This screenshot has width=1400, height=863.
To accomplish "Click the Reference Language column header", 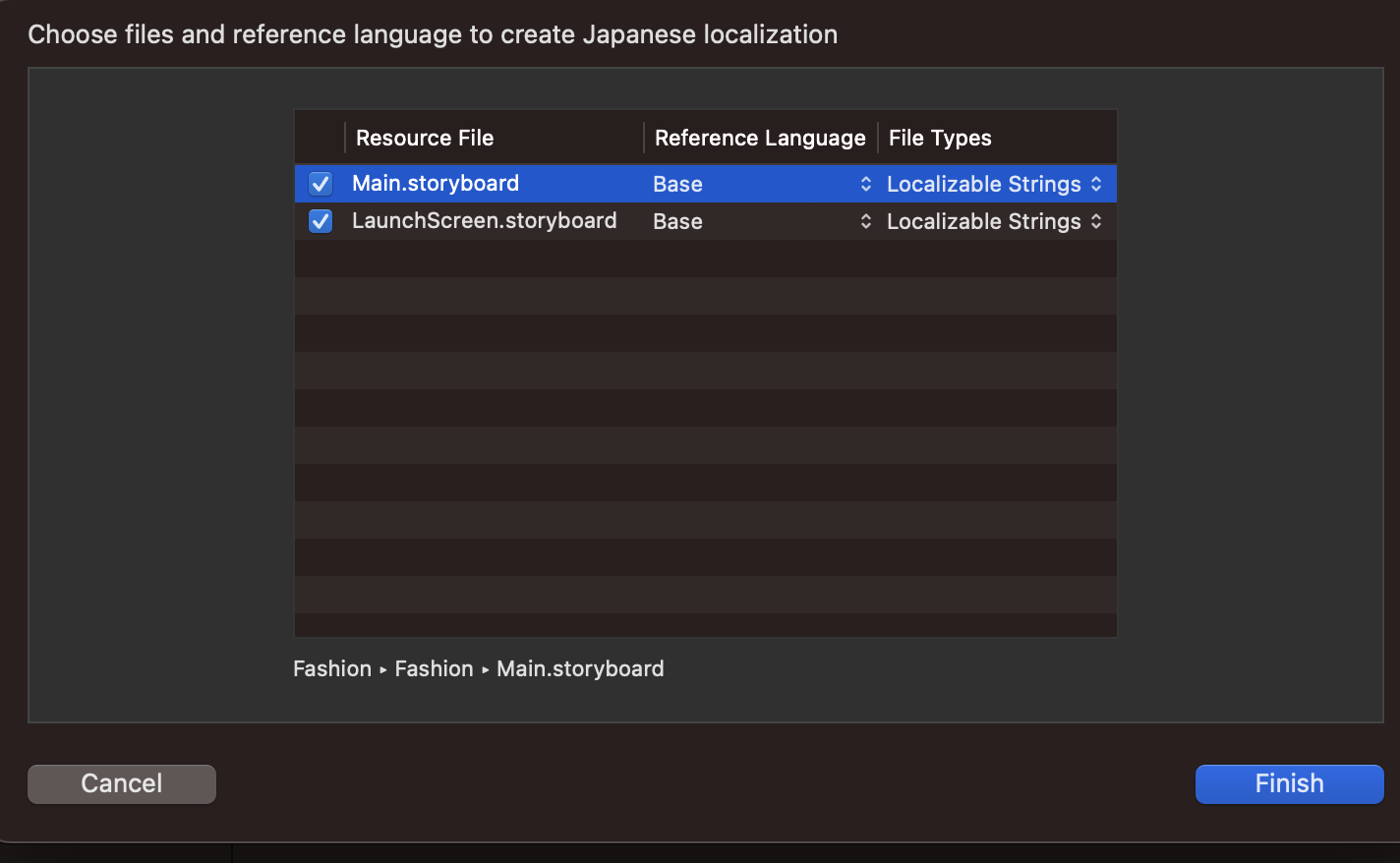I will click(760, 138).
